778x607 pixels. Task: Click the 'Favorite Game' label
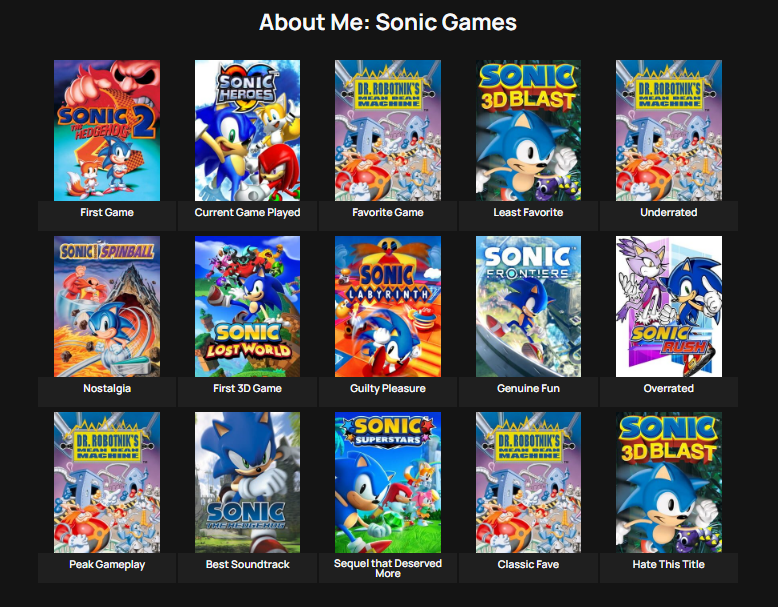[x=388, y=212]
